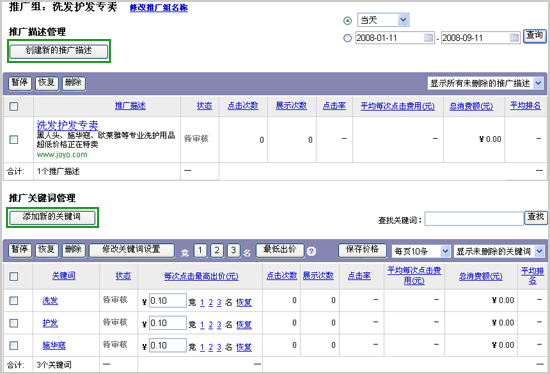Click the bid price field for 施华蔻
The image size is (550, 374).
[168, 346]
